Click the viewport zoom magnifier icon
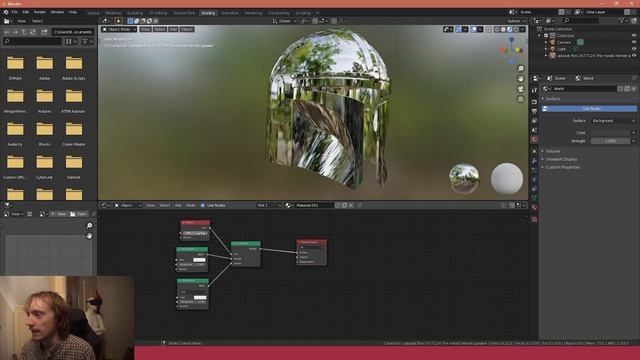 coord(520,69)
